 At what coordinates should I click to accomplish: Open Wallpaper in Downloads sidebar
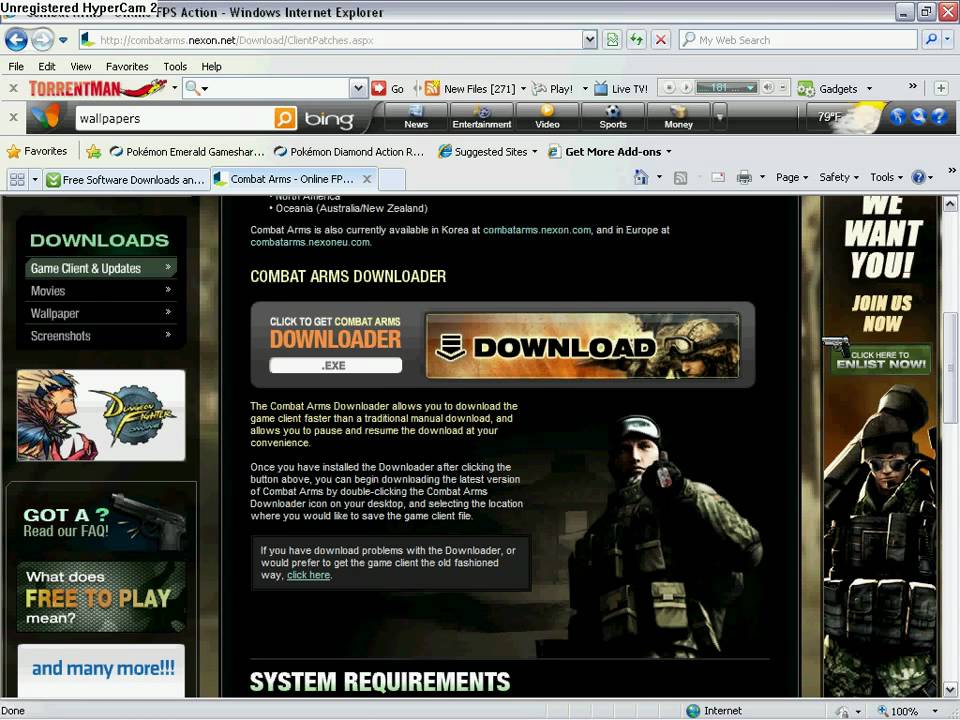[101, 313]
